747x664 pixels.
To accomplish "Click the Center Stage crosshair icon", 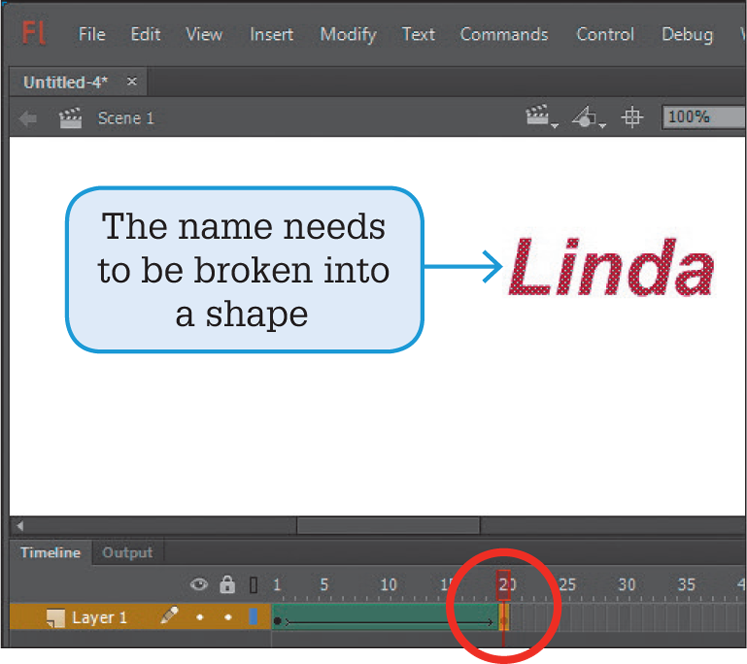I will click(x=632, y=117).
